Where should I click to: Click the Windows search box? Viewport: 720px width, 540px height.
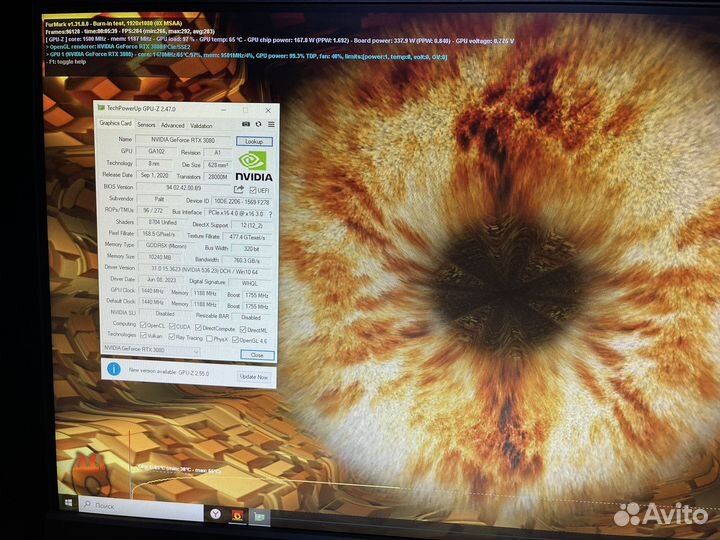(x=141, y=506)
